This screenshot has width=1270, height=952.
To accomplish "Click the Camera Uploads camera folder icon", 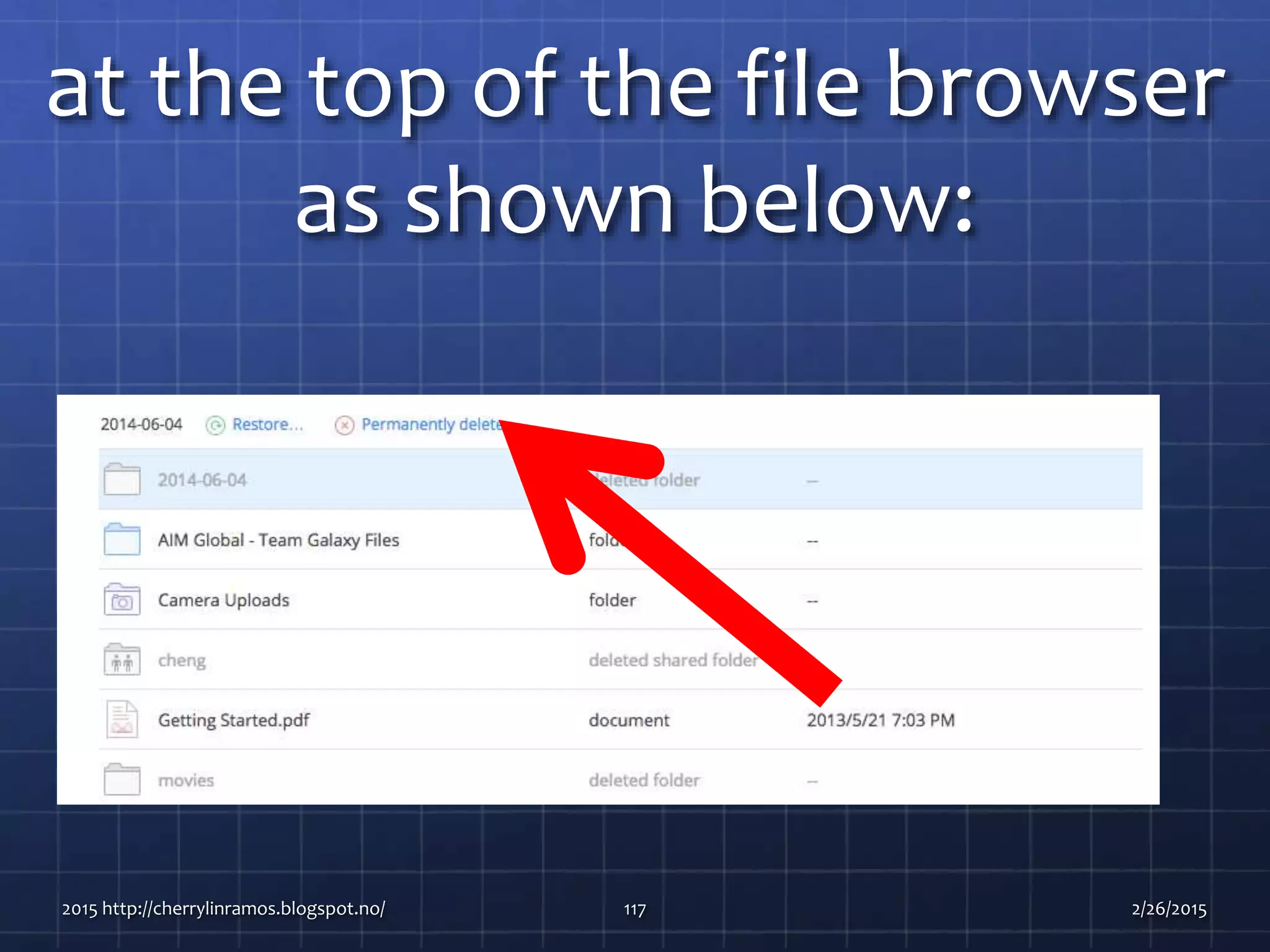I will (122, 599).
